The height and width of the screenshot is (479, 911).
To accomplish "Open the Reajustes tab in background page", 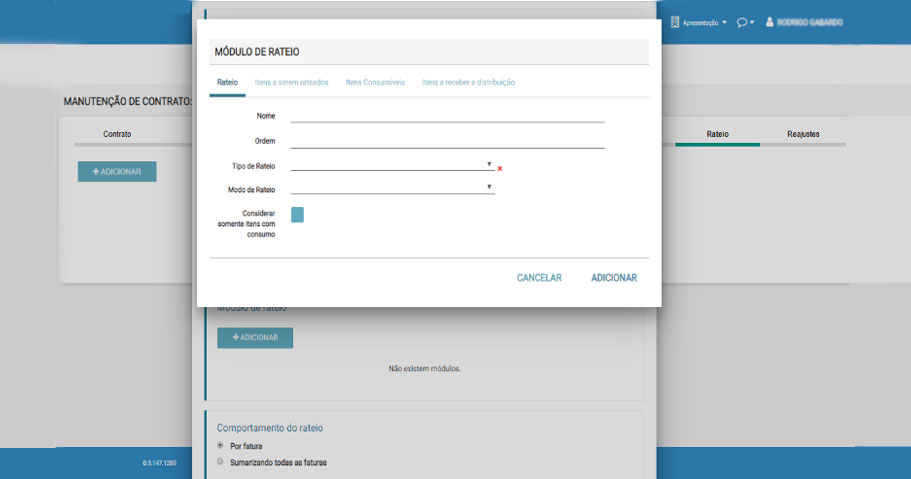I will click(x=803, y=134).
